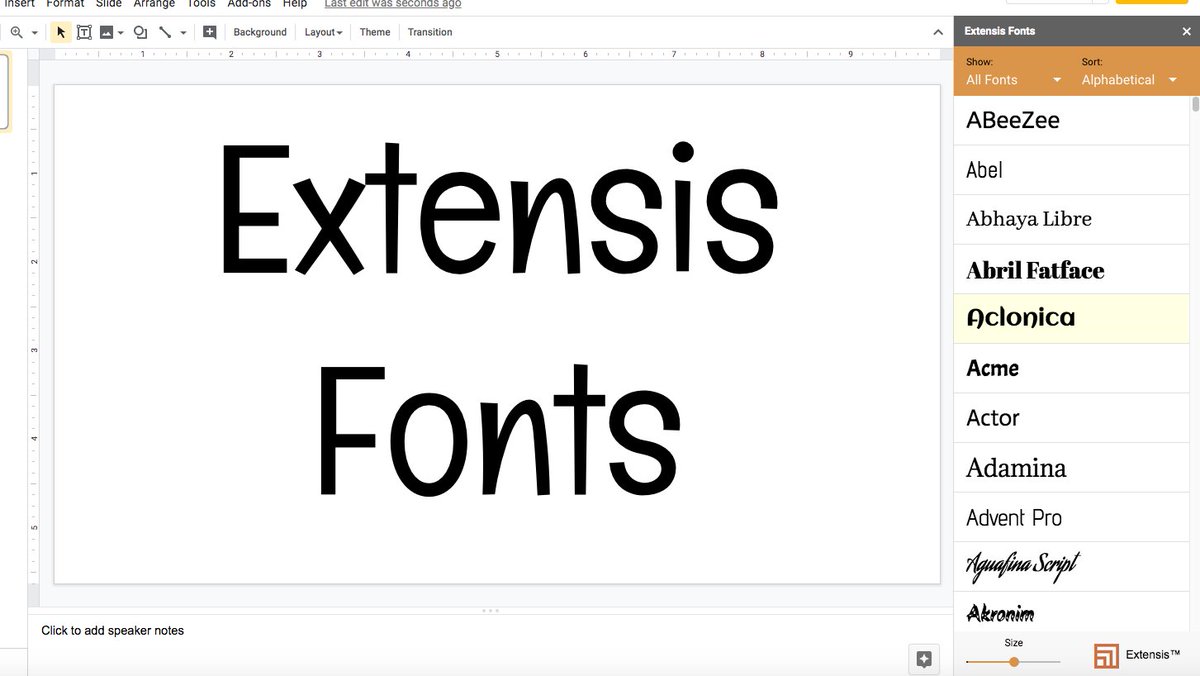Click the insert image icon
Image resolution: width=1200 pixels, height=676 pixels.
pos(106,32)
